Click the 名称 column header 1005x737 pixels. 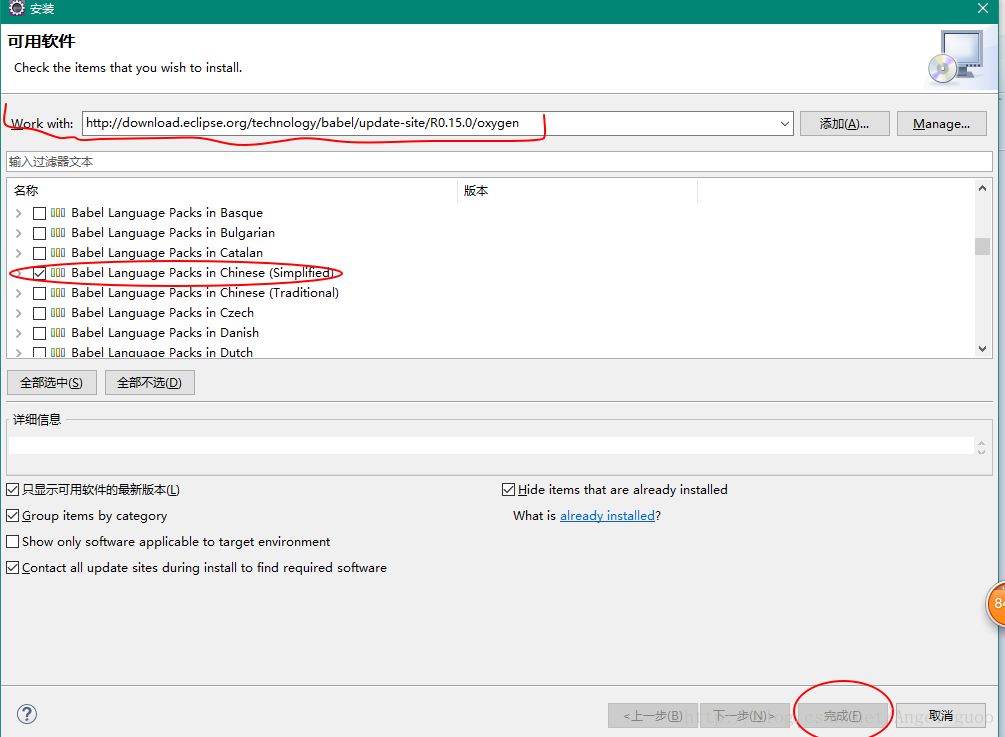point(233,190)
